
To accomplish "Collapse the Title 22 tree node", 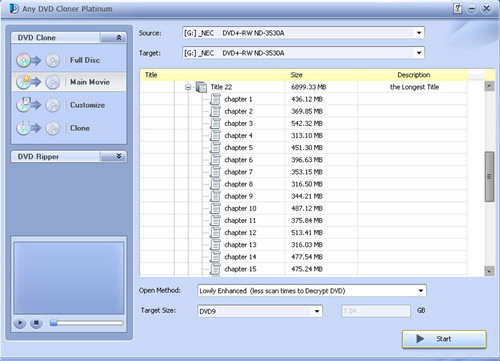I will point(188,87).
